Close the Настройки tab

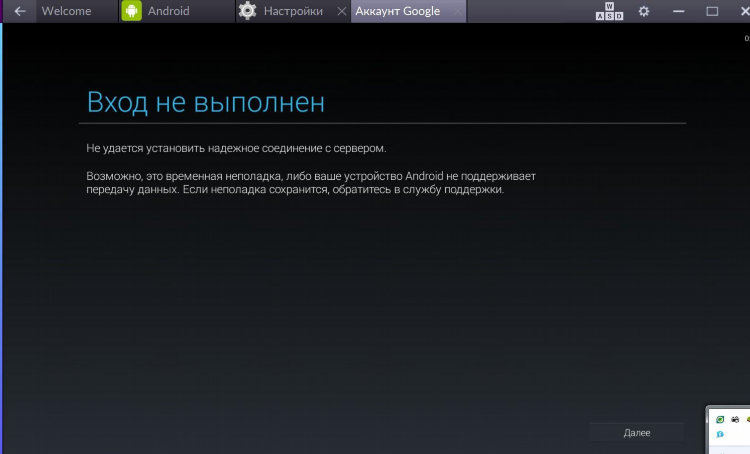[x=341, y=11]
